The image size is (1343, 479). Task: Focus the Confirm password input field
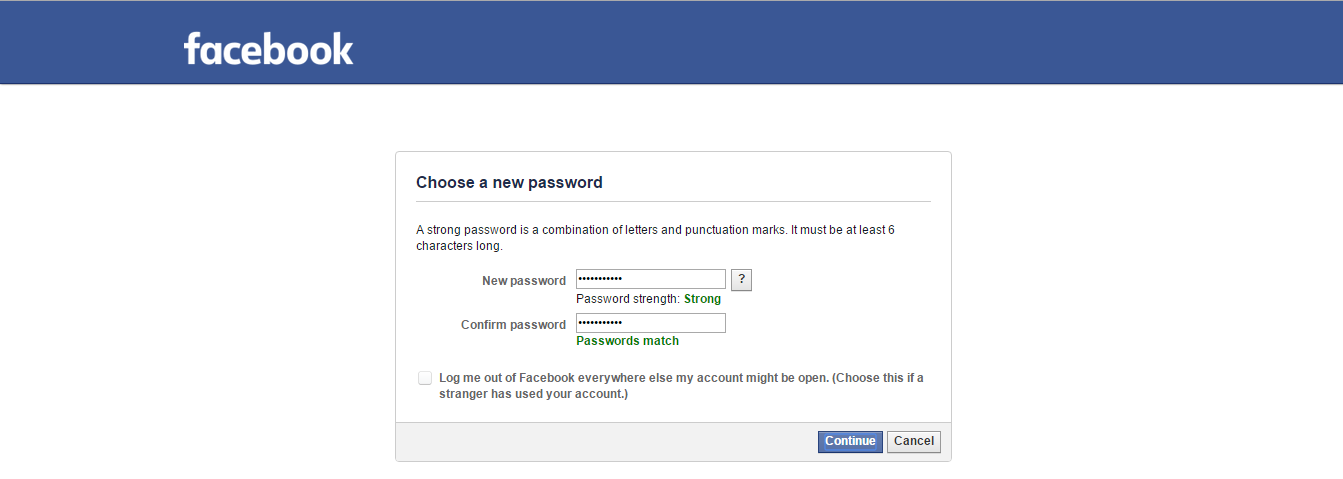click(x=651, y=324)
